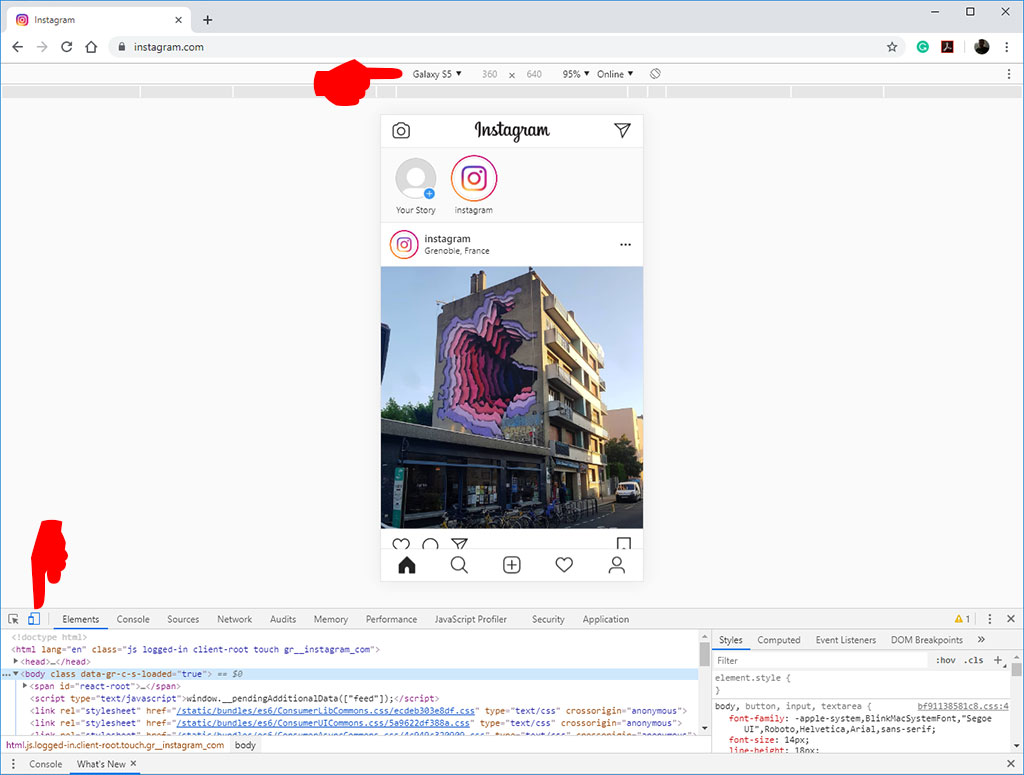
Task: Open the 95% zoom dropdown
Action: (576, 74)
